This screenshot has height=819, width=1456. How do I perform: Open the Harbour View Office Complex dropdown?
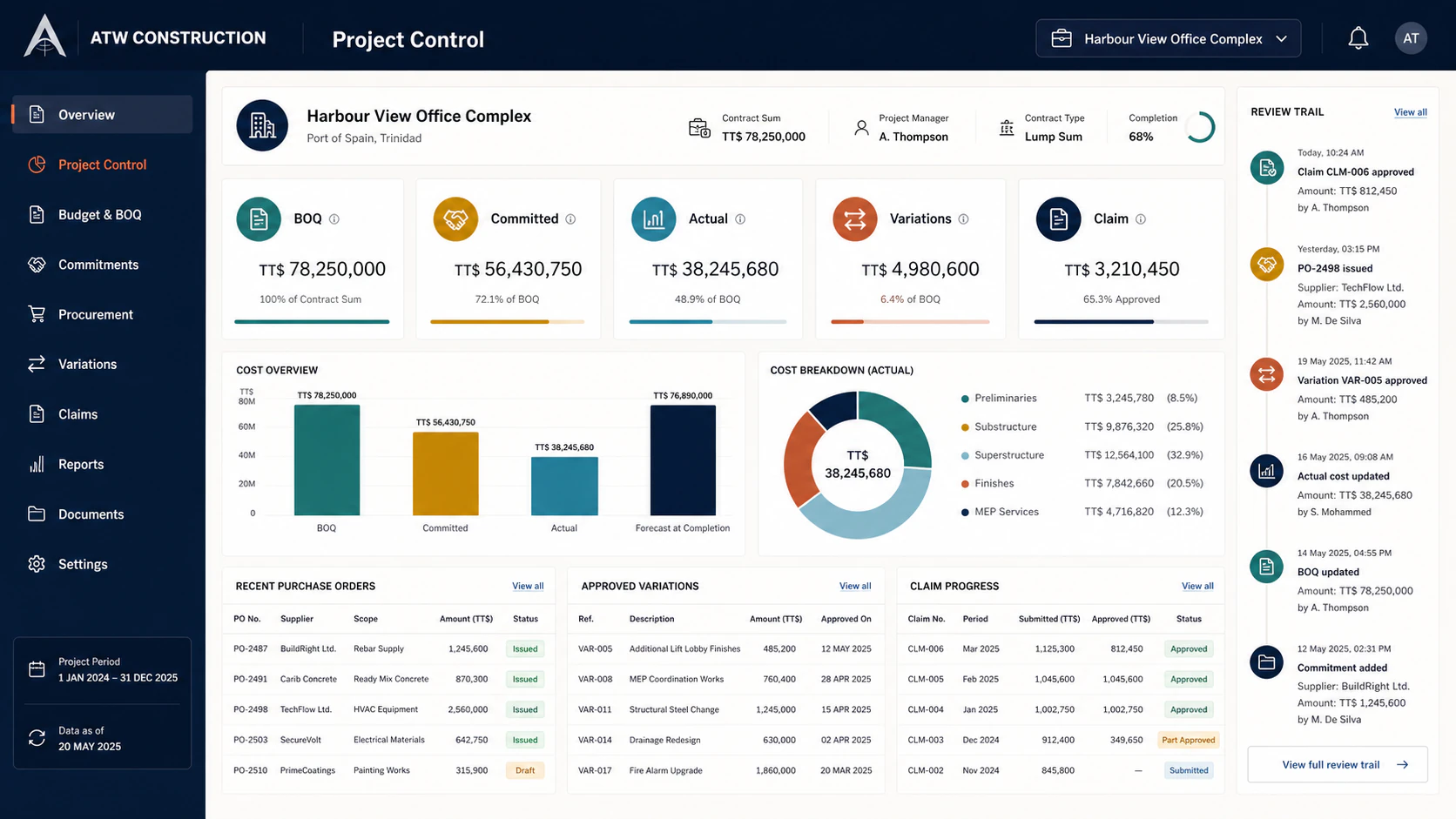[x=1169, y=38]
